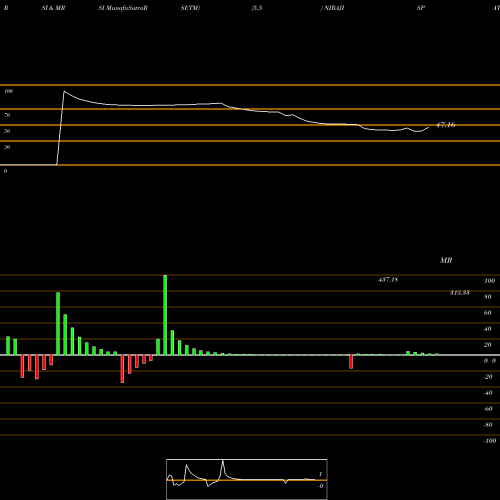Click the RSI value label 47.46
Viewport: 500px width, 500px height.
coord(446,125)
